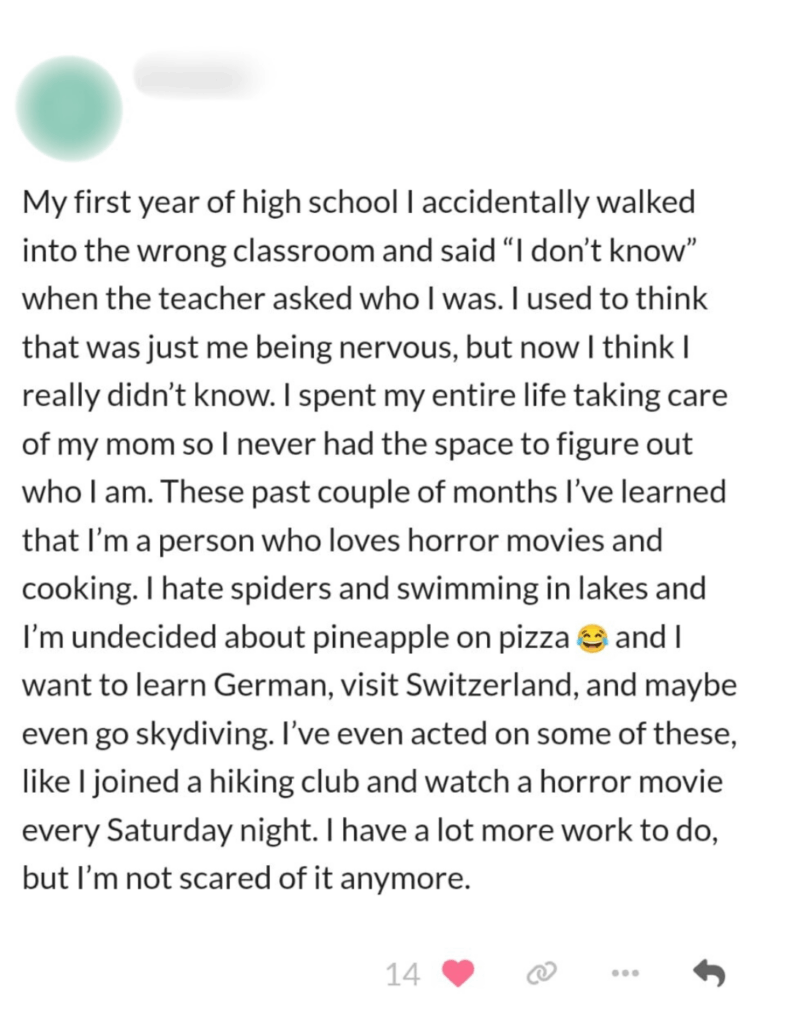790x1024 pixels.
Task: Reply using the curved arrow icon
Action: click(708, 972)
